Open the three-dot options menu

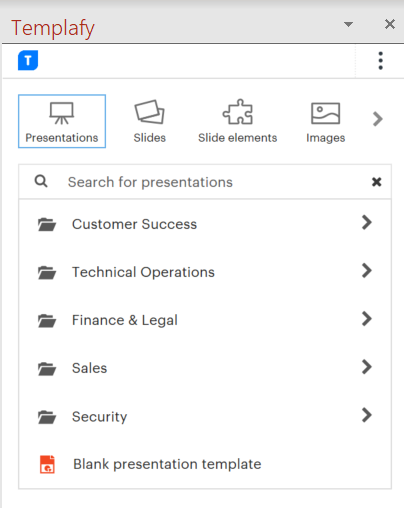[380, 61]
